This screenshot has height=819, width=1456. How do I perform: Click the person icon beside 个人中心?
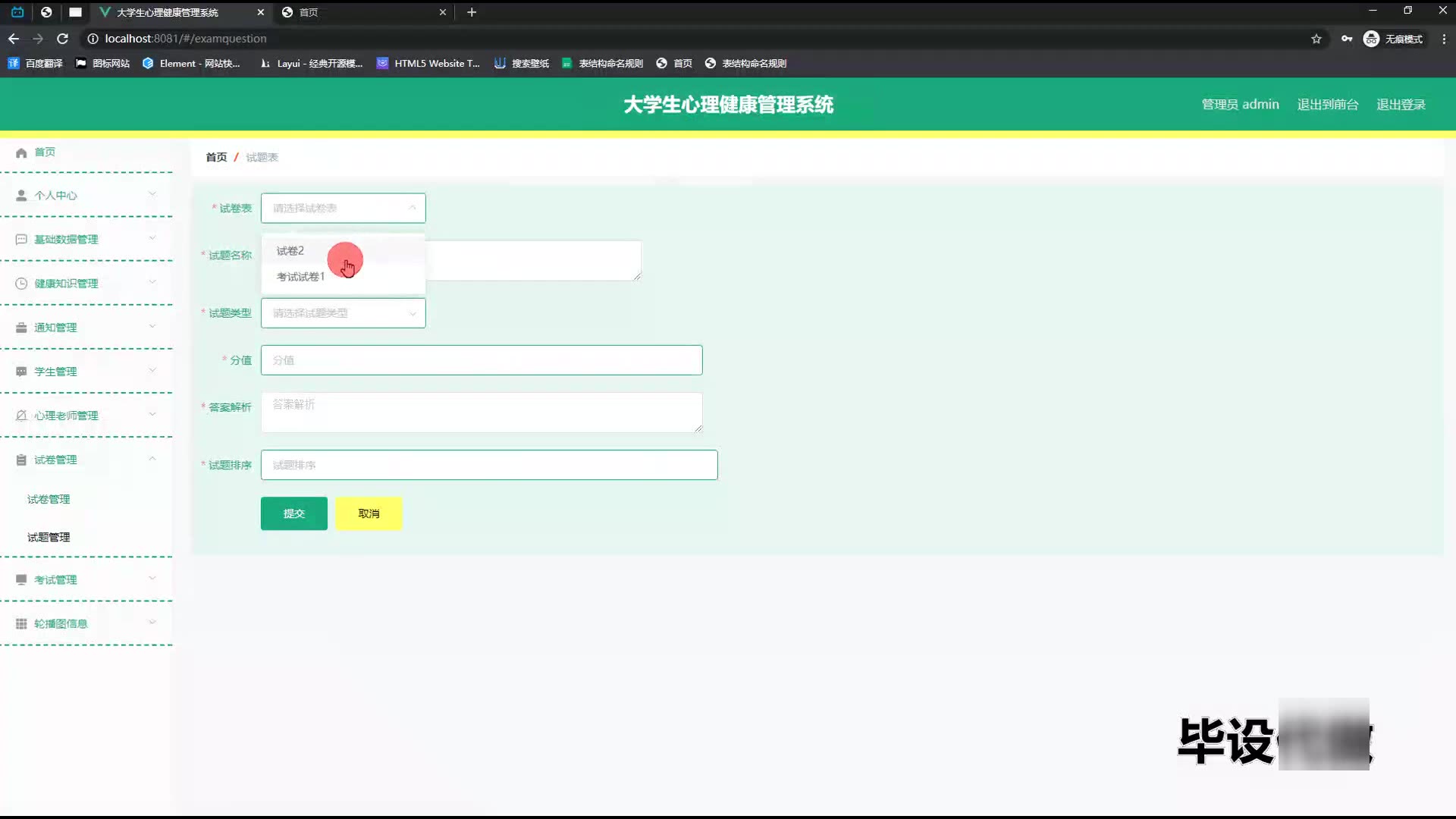coord(21,196)
